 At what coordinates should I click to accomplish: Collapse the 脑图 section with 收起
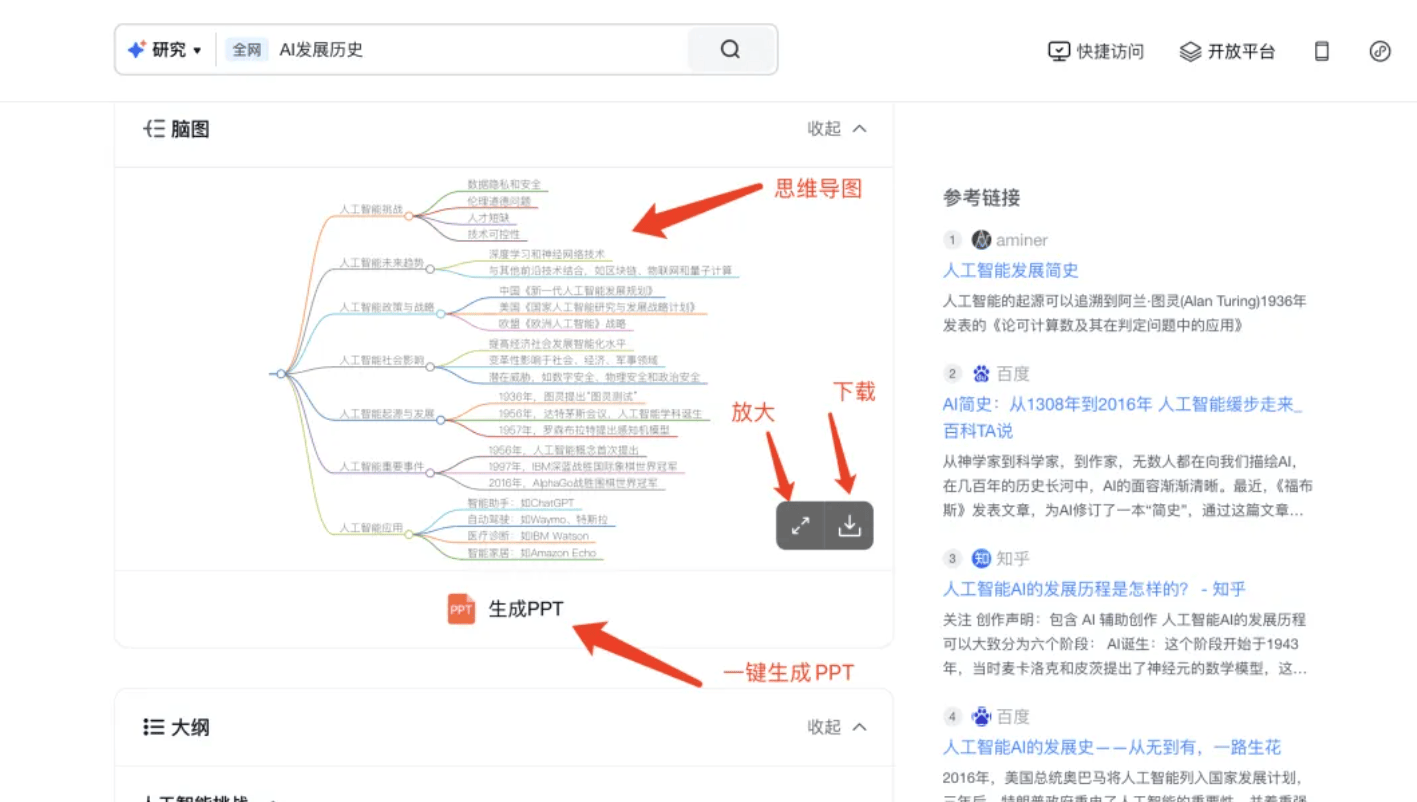[x=837, y=129]
